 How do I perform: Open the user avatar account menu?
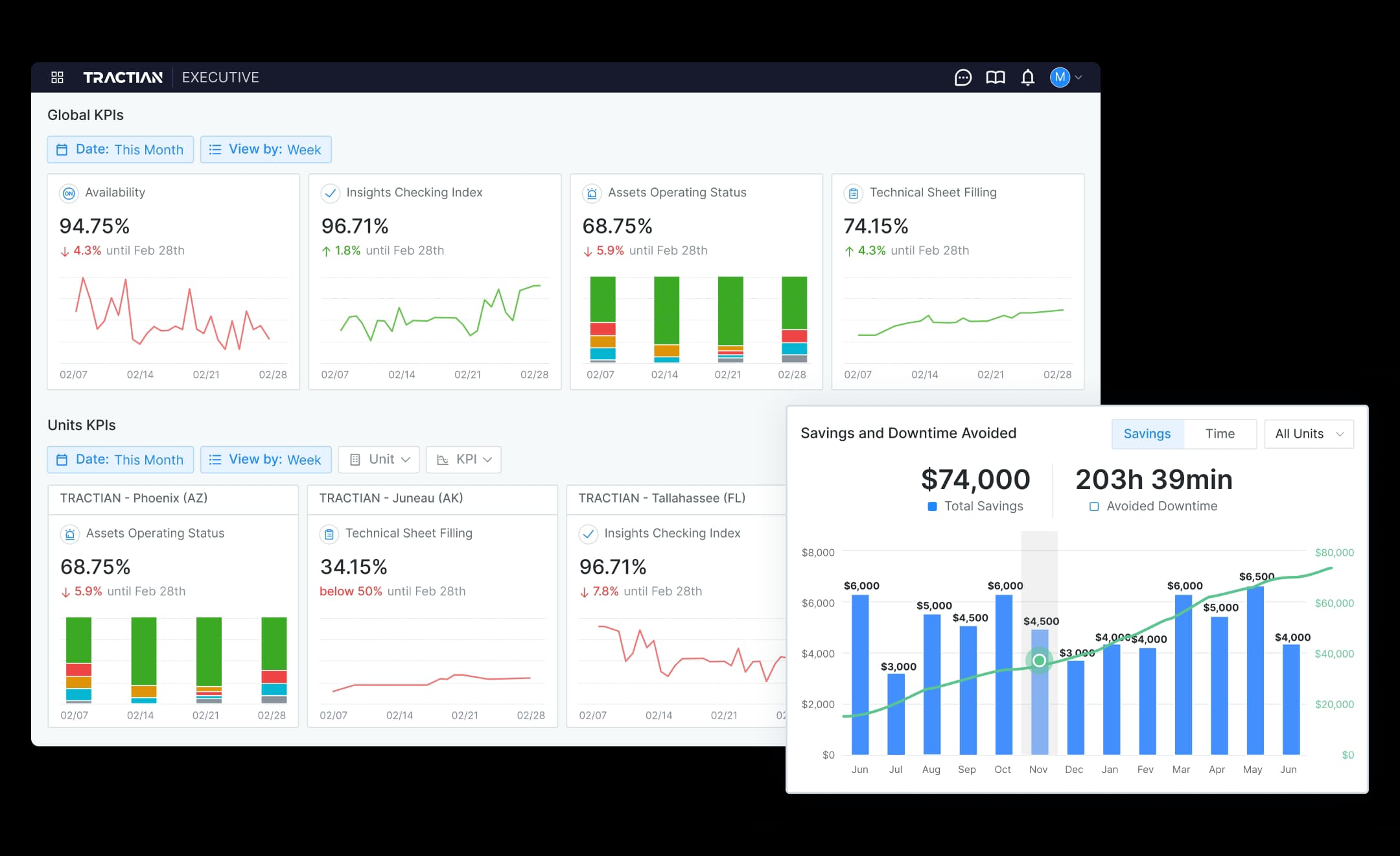pyautogui.click(x=1060, y=77)
